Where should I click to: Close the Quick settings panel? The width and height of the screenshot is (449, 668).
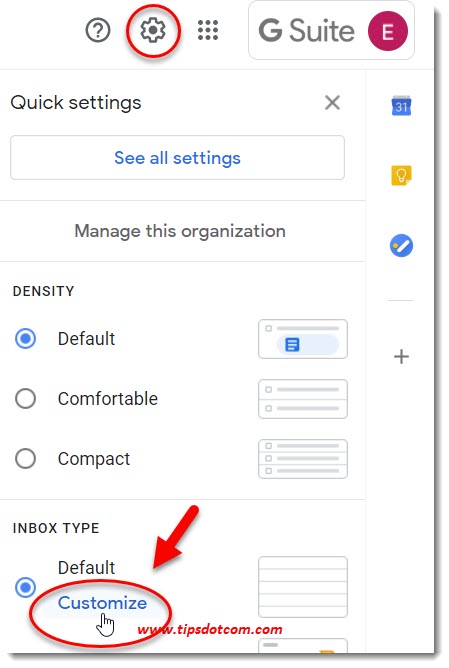coord(332,103)
